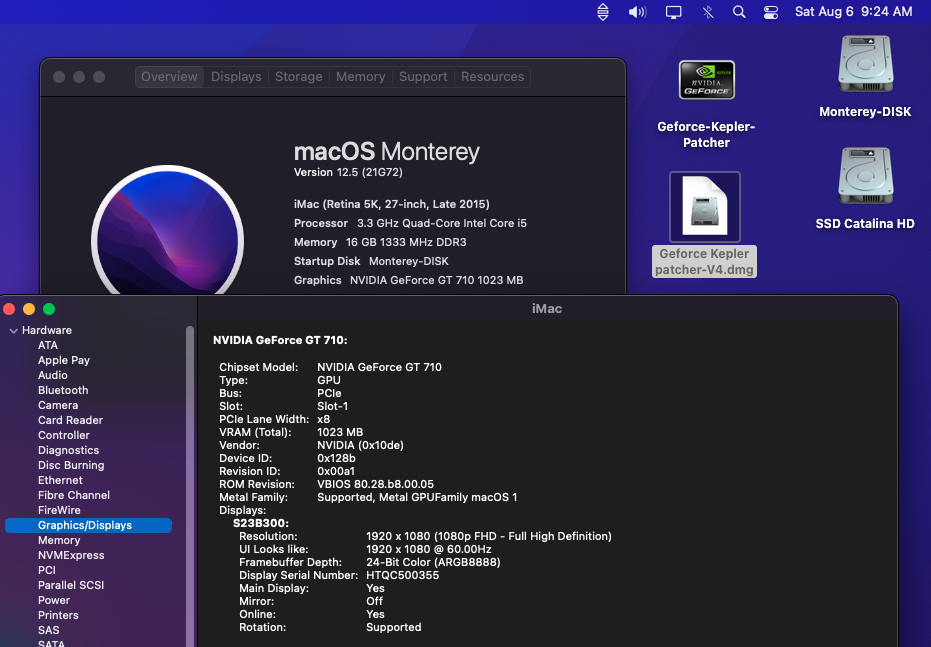
Task: Click Device ID value 0x128b
Action: tap(336, 458)
